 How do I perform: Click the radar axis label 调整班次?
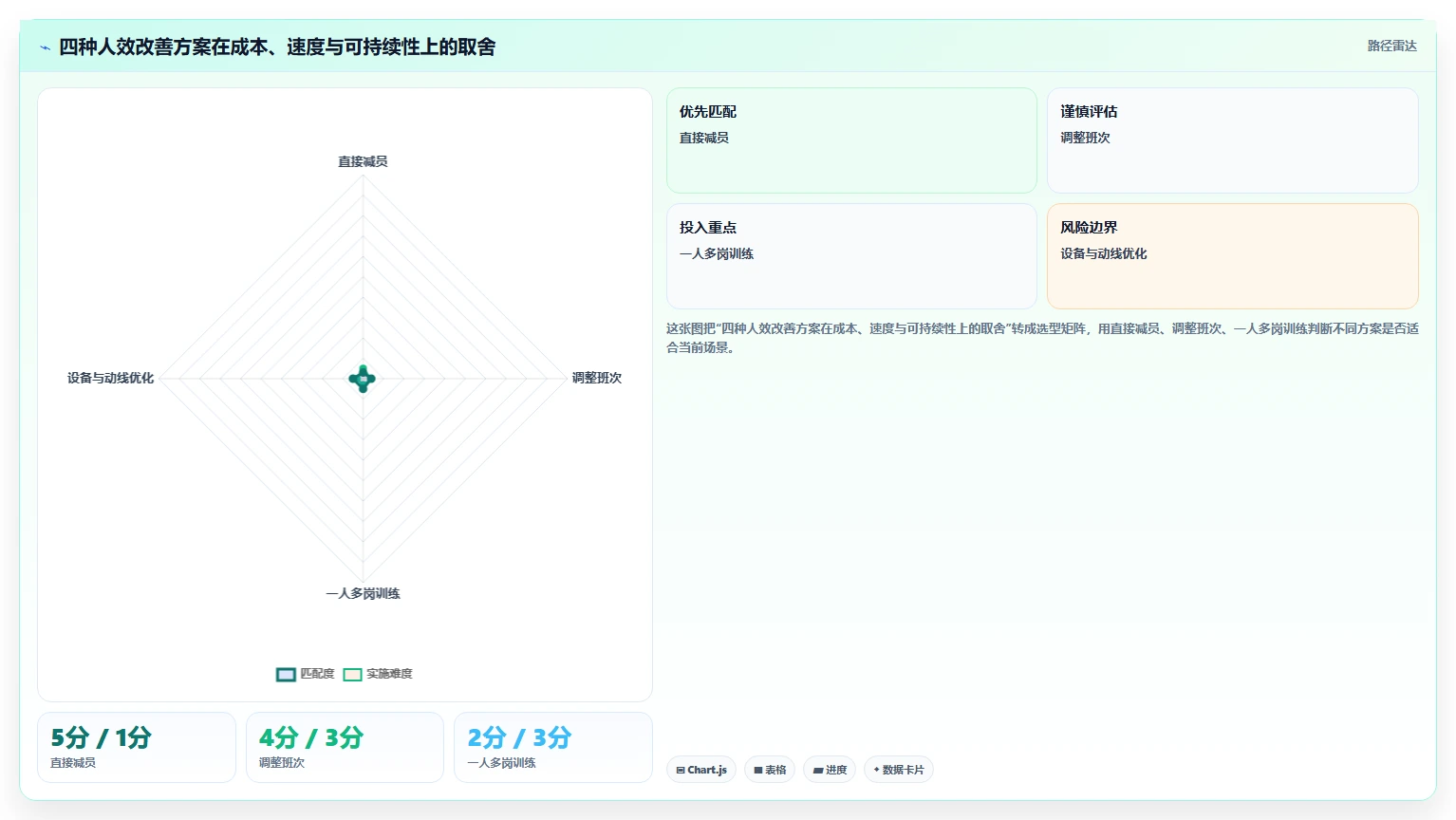[x=597, y=378]
